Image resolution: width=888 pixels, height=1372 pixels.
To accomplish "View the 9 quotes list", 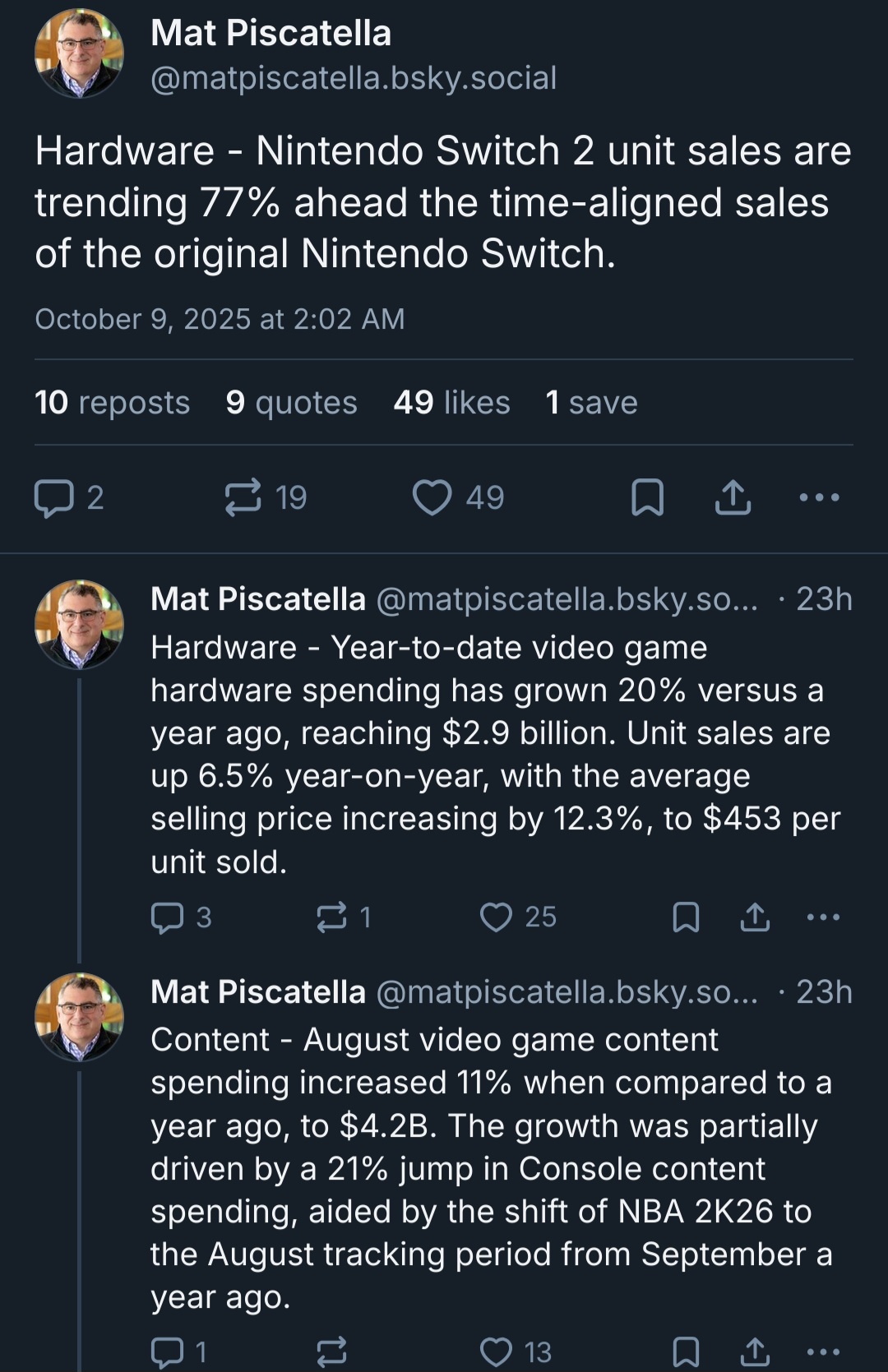I will 291,403.
